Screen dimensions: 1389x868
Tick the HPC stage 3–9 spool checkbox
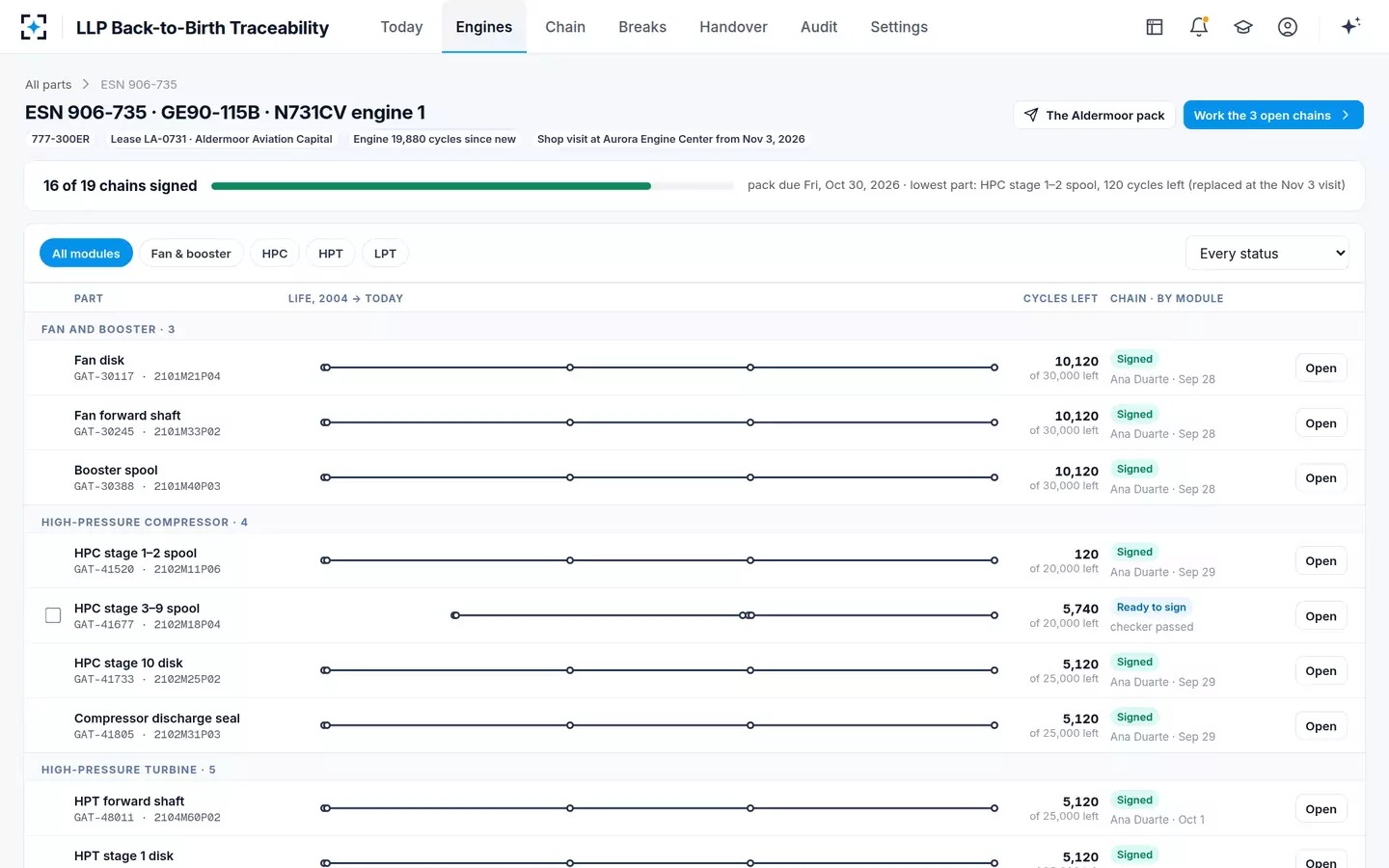(x=53, y=615)
